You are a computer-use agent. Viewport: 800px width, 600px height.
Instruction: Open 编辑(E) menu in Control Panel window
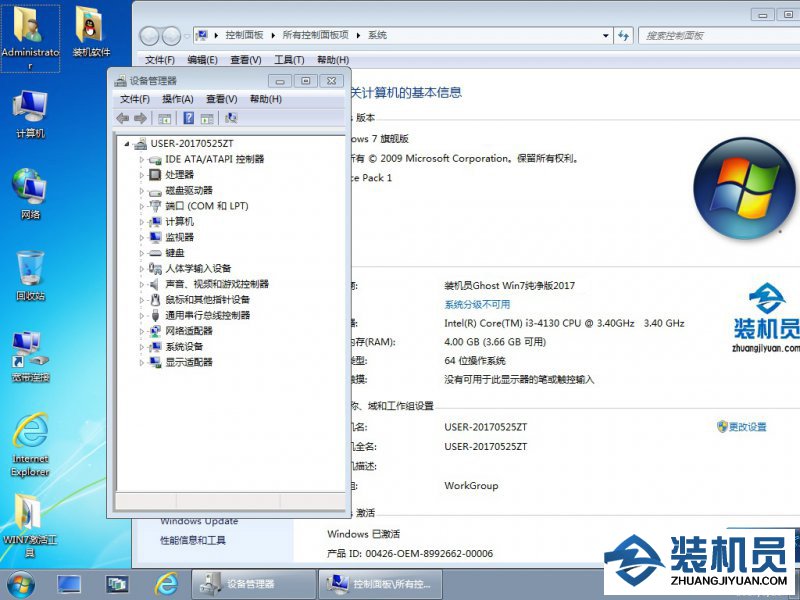[203, 60]
